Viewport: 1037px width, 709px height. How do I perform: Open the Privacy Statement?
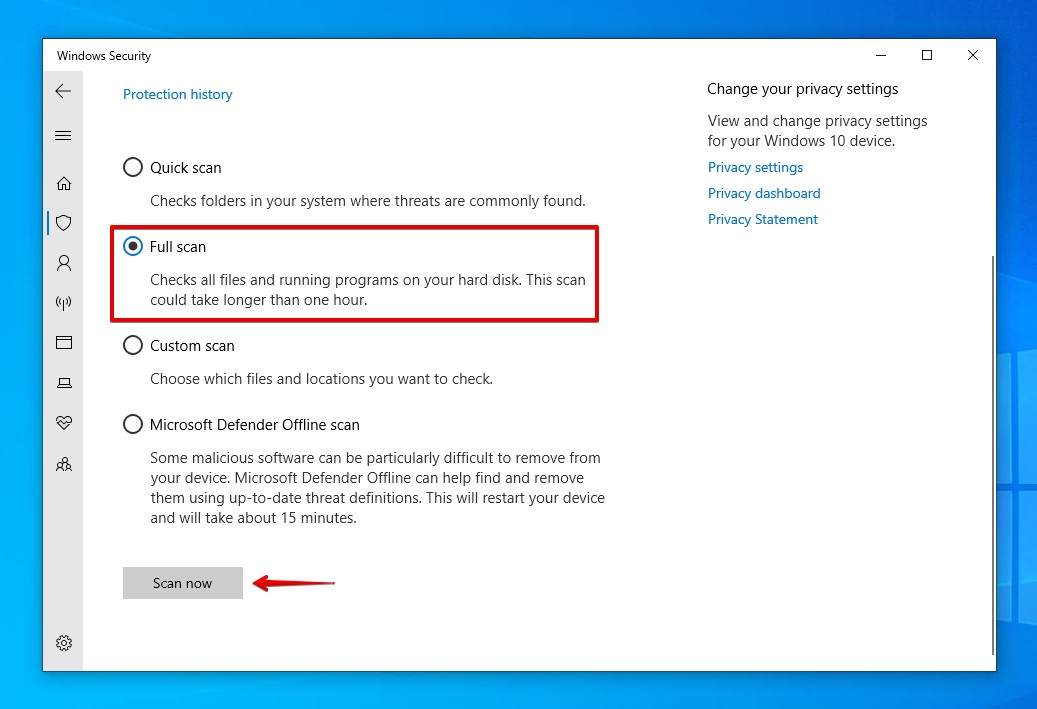pyautogui.click(x=763, y=219)
